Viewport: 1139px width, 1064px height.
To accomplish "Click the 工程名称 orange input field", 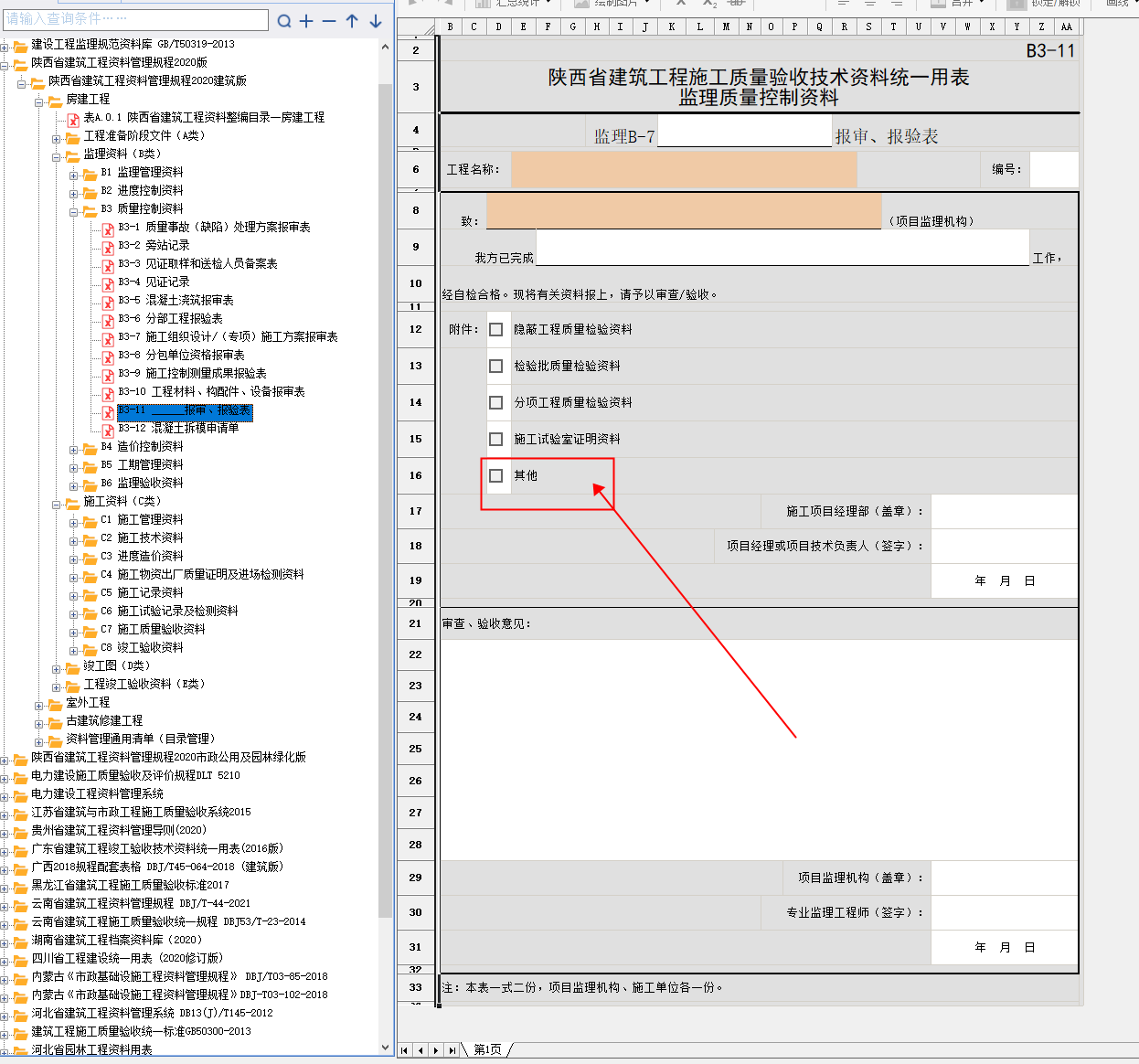I will click(683, 170).
